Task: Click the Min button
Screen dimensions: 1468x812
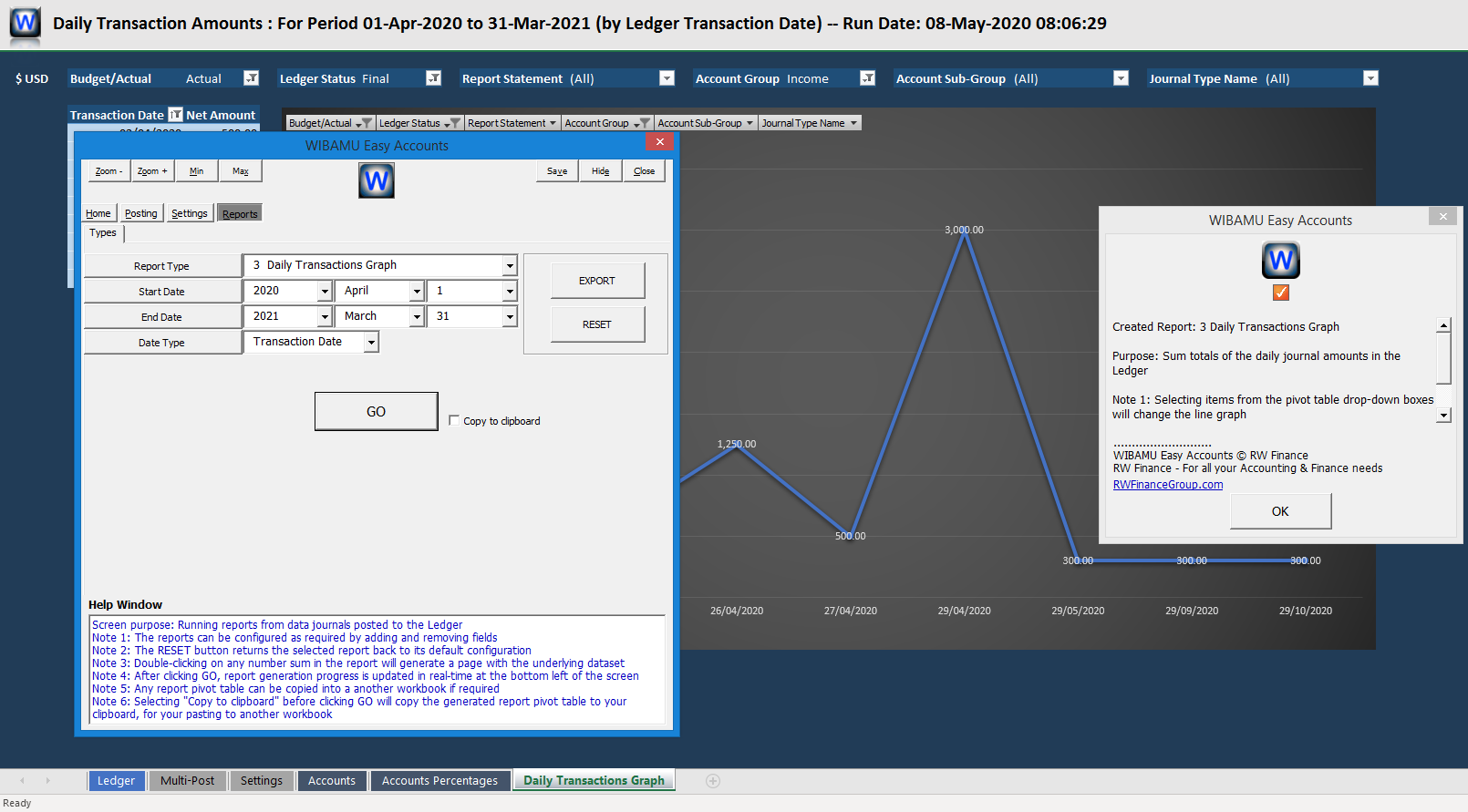Action: tap(196, 171)
